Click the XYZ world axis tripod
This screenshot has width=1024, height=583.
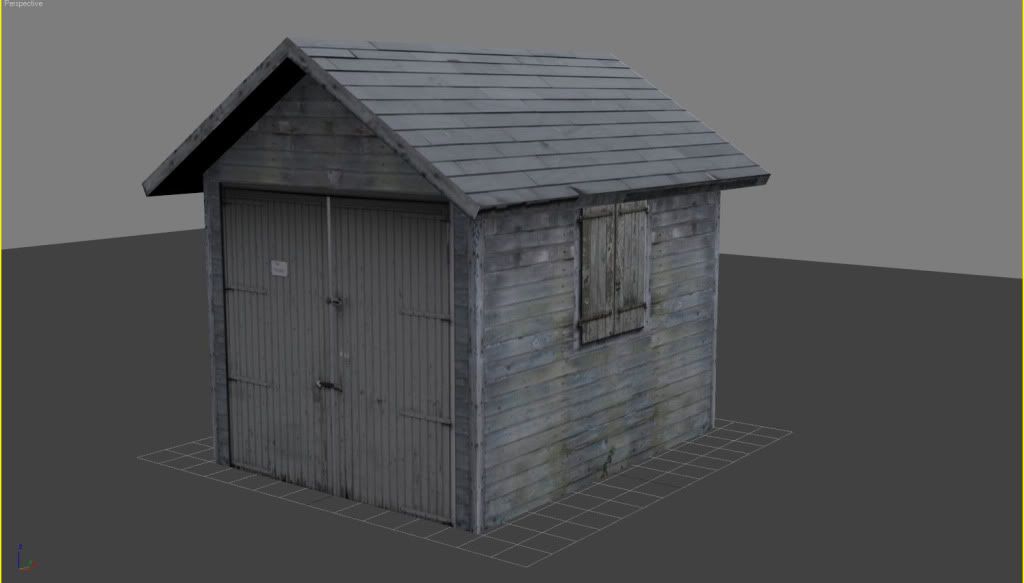27,563
